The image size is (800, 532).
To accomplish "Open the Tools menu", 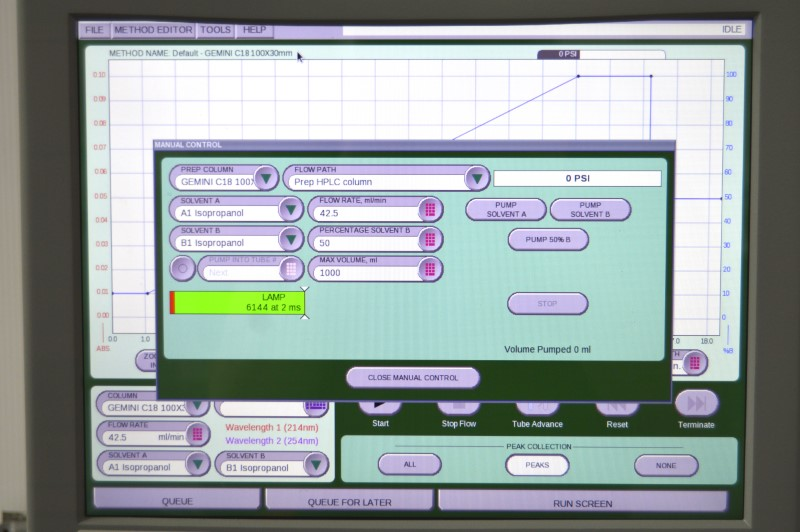I will (216, 30).
